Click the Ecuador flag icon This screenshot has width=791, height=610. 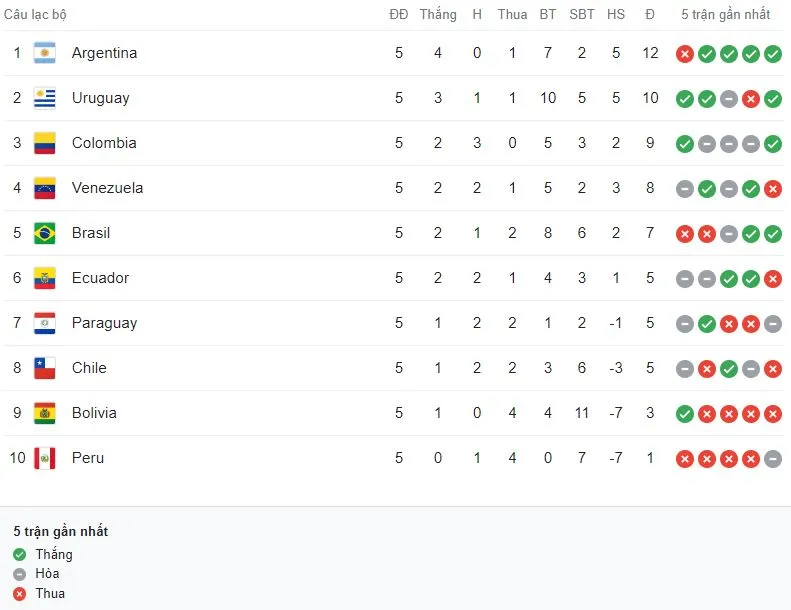(44, 278)
